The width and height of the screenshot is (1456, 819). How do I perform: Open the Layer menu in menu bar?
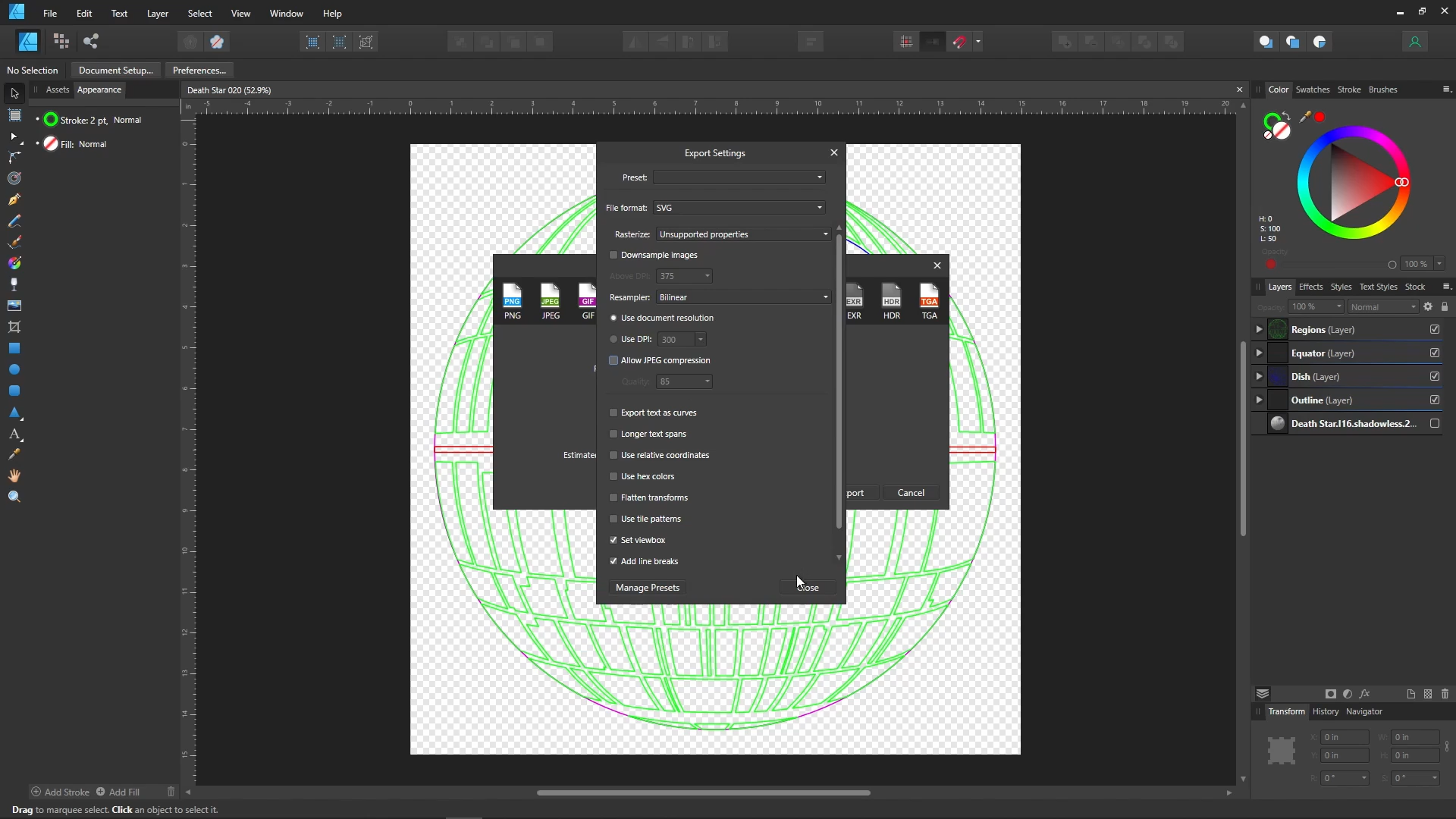point(157,13)
